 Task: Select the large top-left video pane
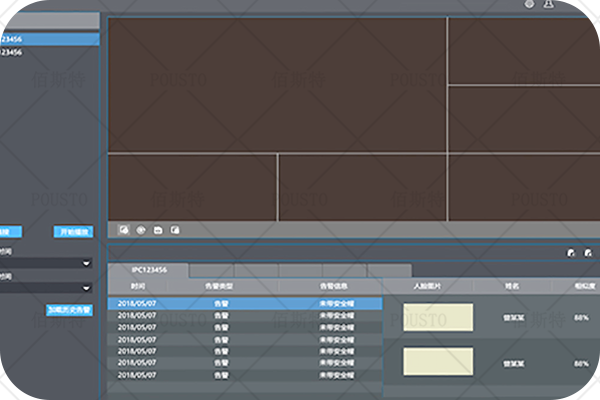click(x=277, y=84)
